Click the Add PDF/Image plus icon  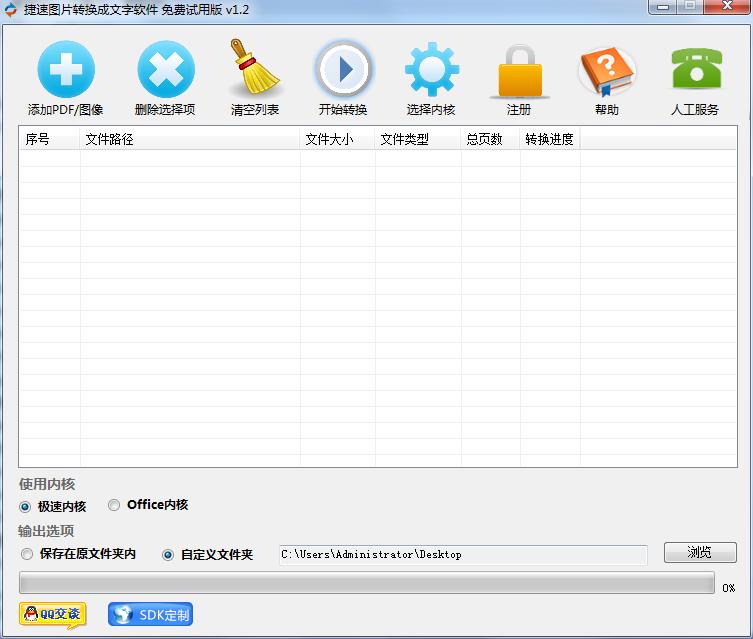[x=66, y=69]
